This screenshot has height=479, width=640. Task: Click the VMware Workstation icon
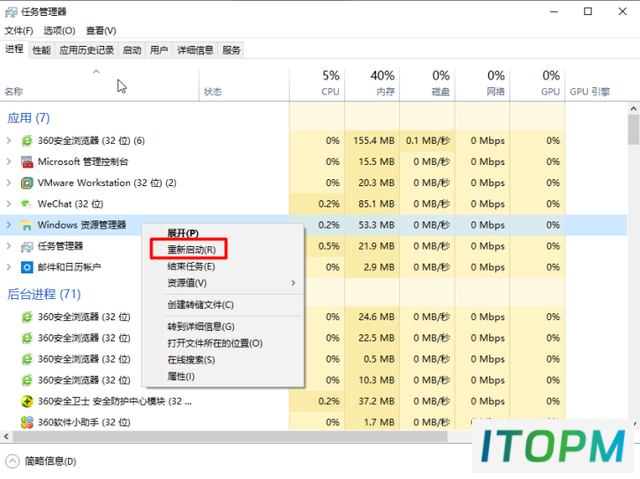27,183
